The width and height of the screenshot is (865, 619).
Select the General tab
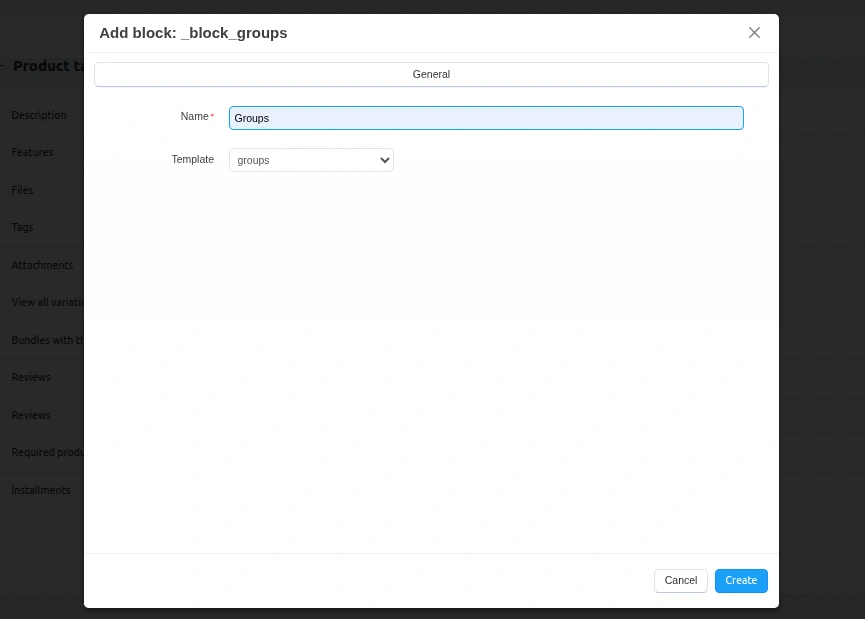[x=431, y=74]
